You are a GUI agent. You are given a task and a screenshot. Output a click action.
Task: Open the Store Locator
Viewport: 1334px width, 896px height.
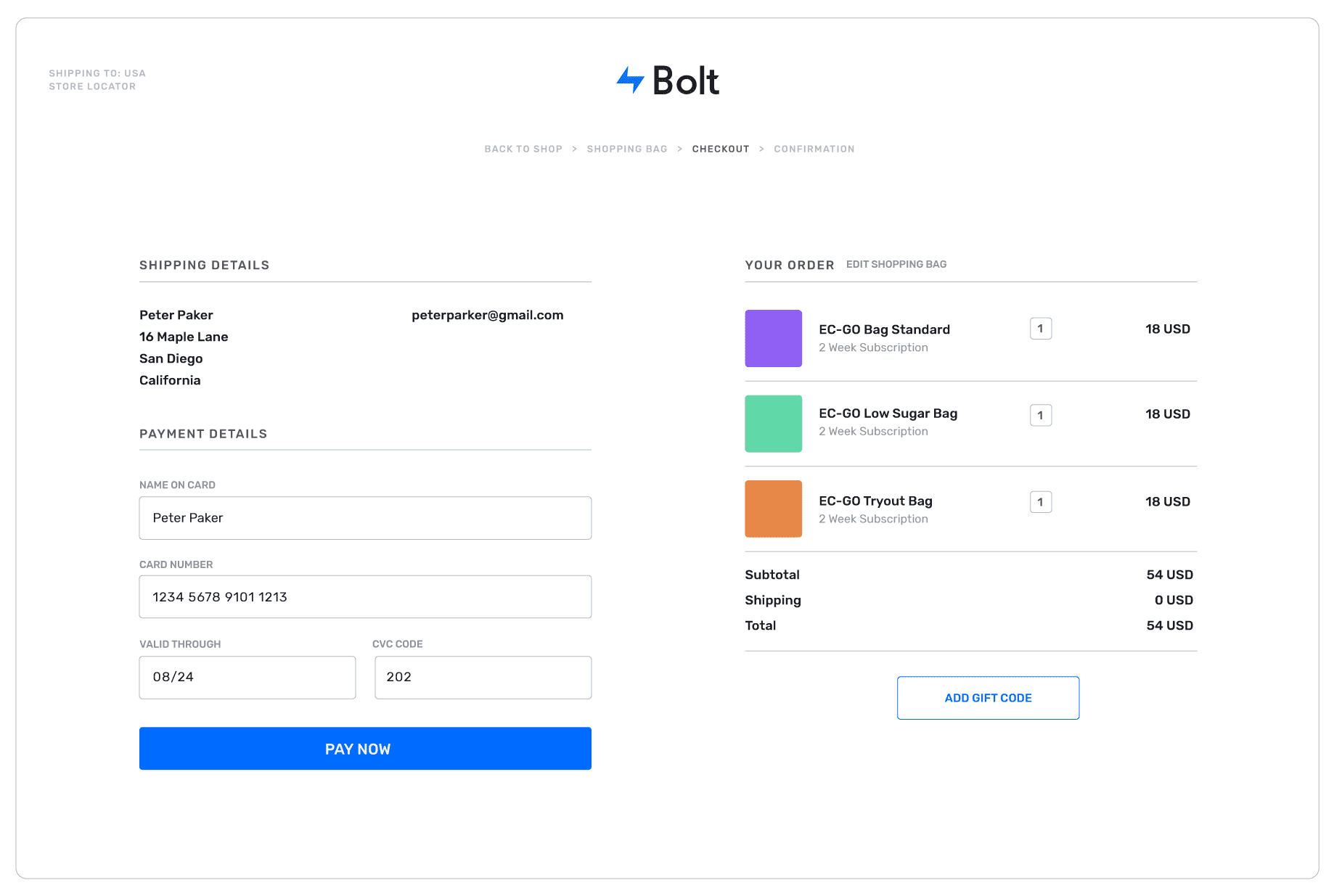(92, 86)
